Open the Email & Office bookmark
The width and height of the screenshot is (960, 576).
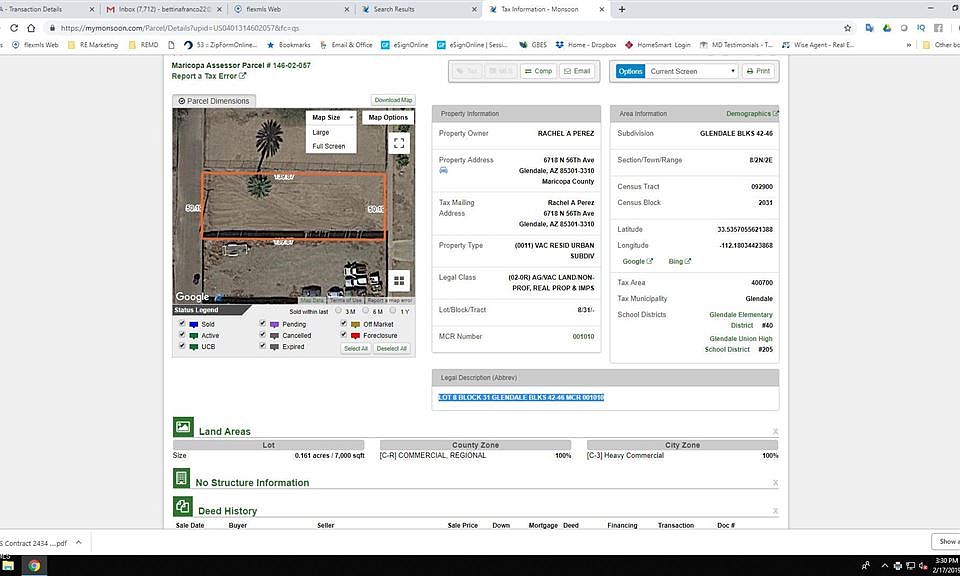point(346,45)
